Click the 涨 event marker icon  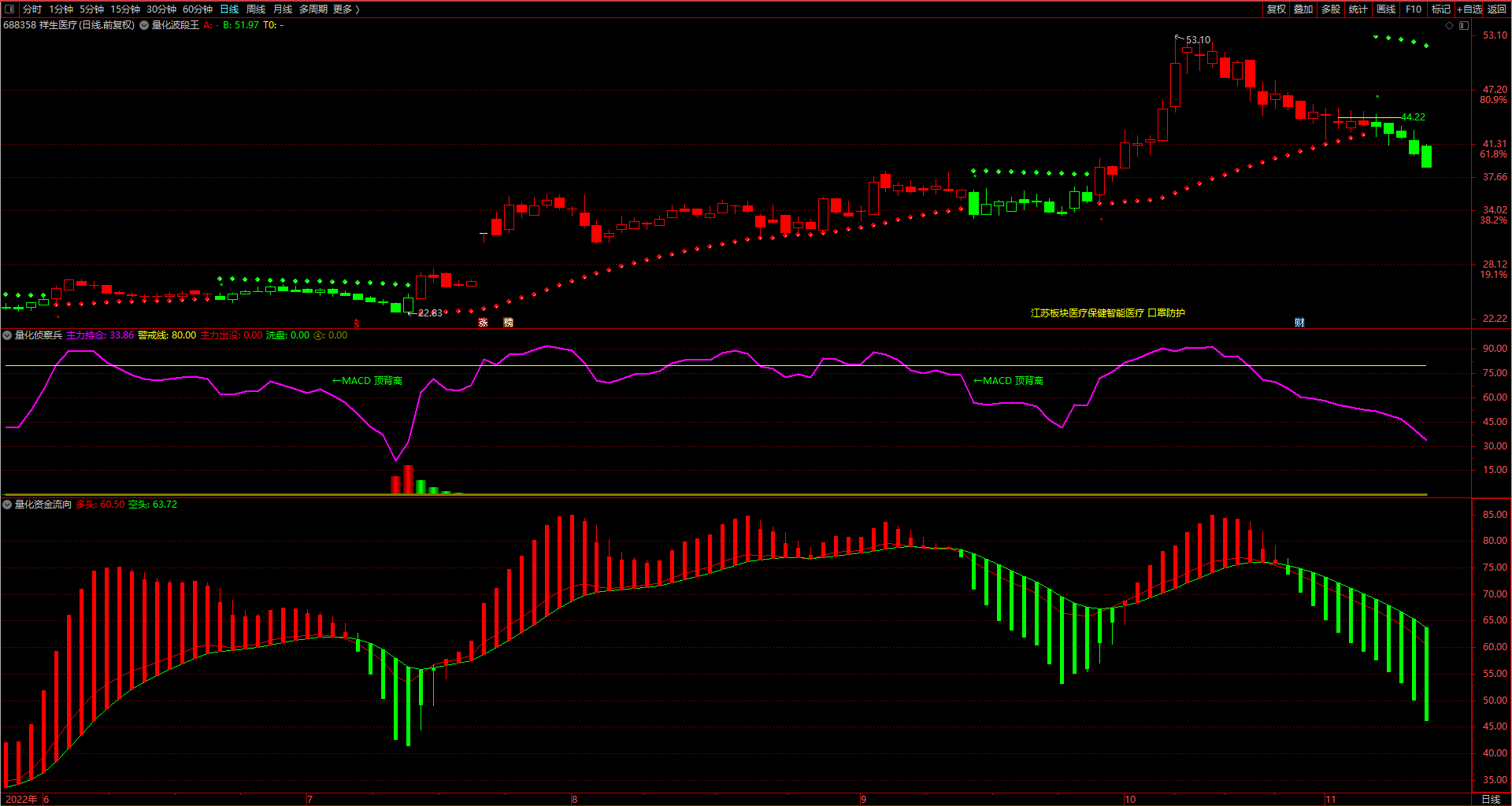[484, 323]
